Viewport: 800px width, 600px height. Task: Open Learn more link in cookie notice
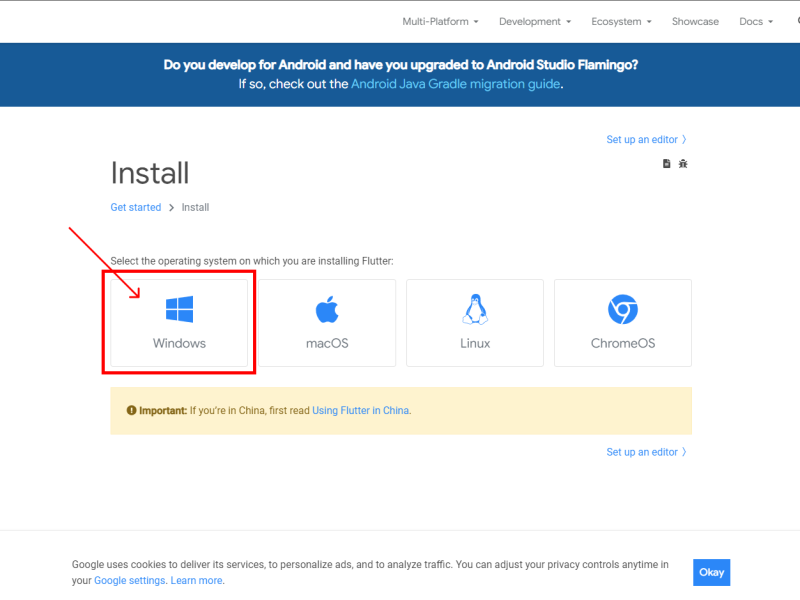[196, 580]
